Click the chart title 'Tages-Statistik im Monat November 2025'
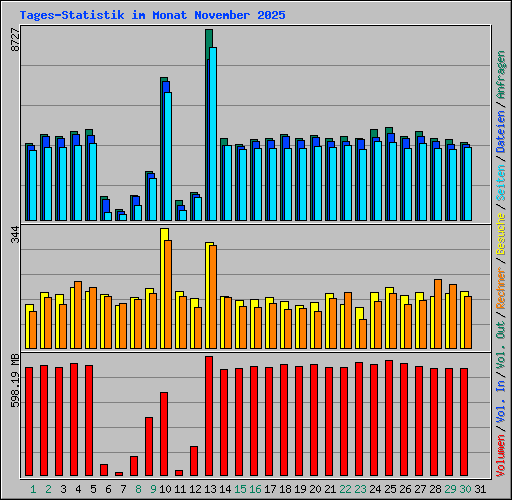Viewport: 512px width, 500px height. [152, 15]
